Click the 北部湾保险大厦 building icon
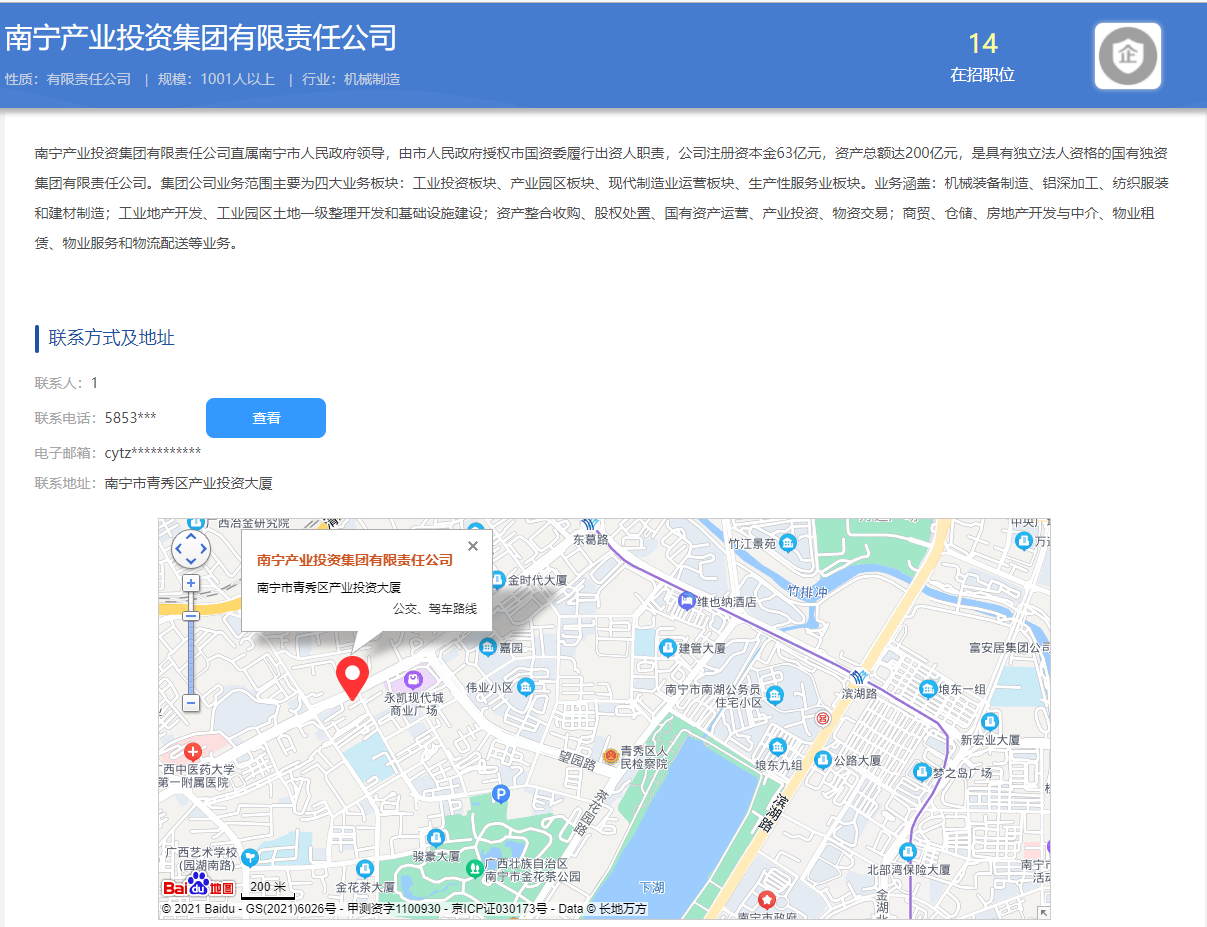 (908, 852)
